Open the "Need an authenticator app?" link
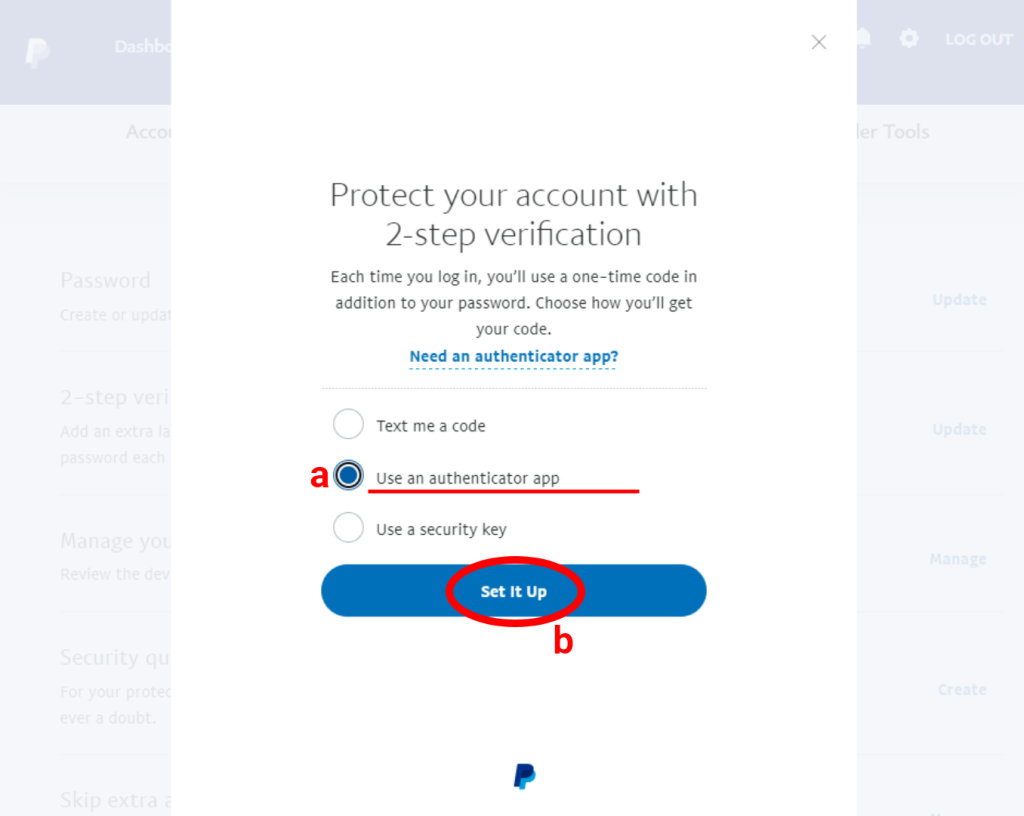Image resolution: width=1024 pixels, height=816 pixels. [x=513, y=356]
